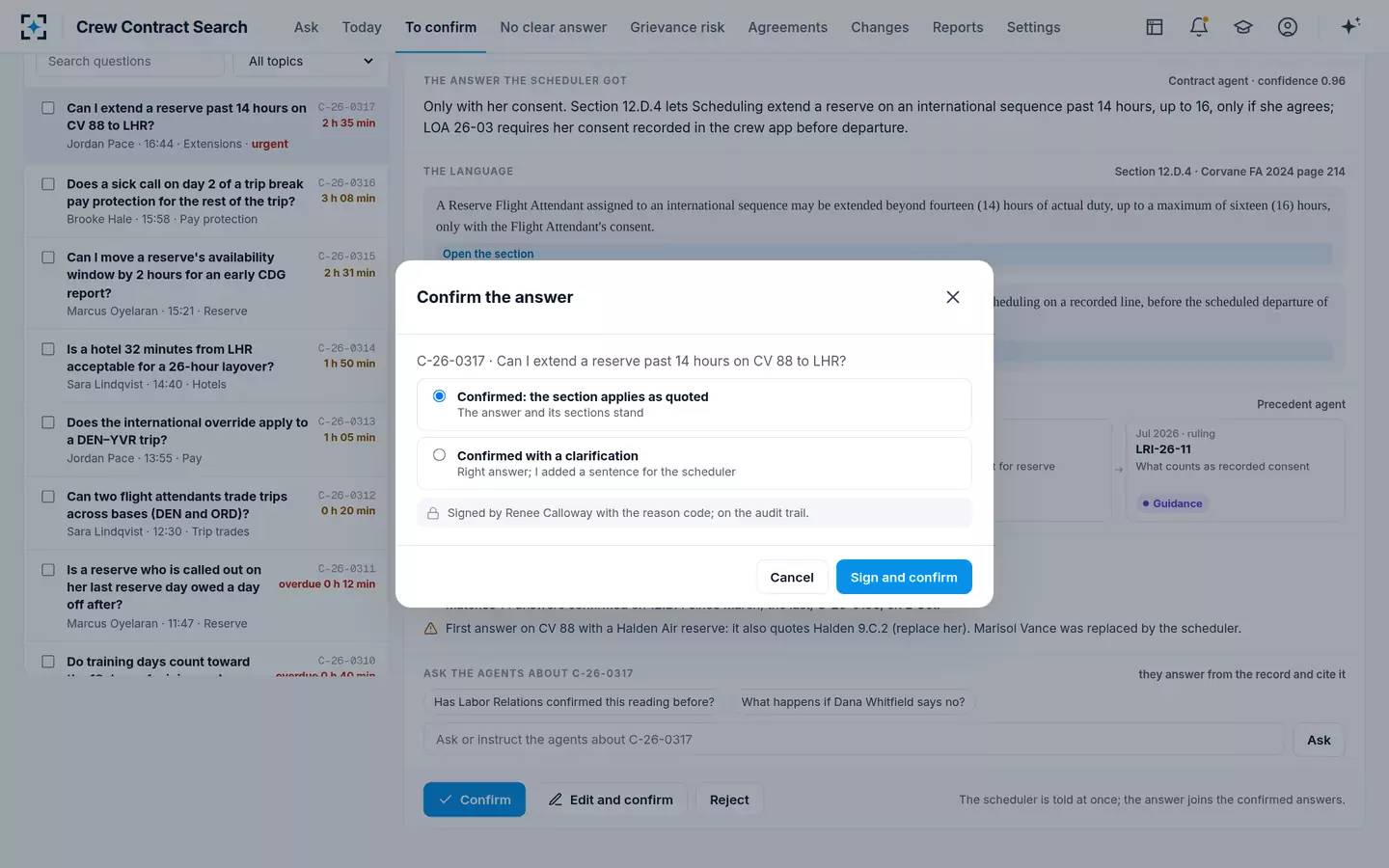Screen dimensions: 1389x868
Task: Tick checkbox for CV 88 to LHR question
Action: click(x=48, y=108)
